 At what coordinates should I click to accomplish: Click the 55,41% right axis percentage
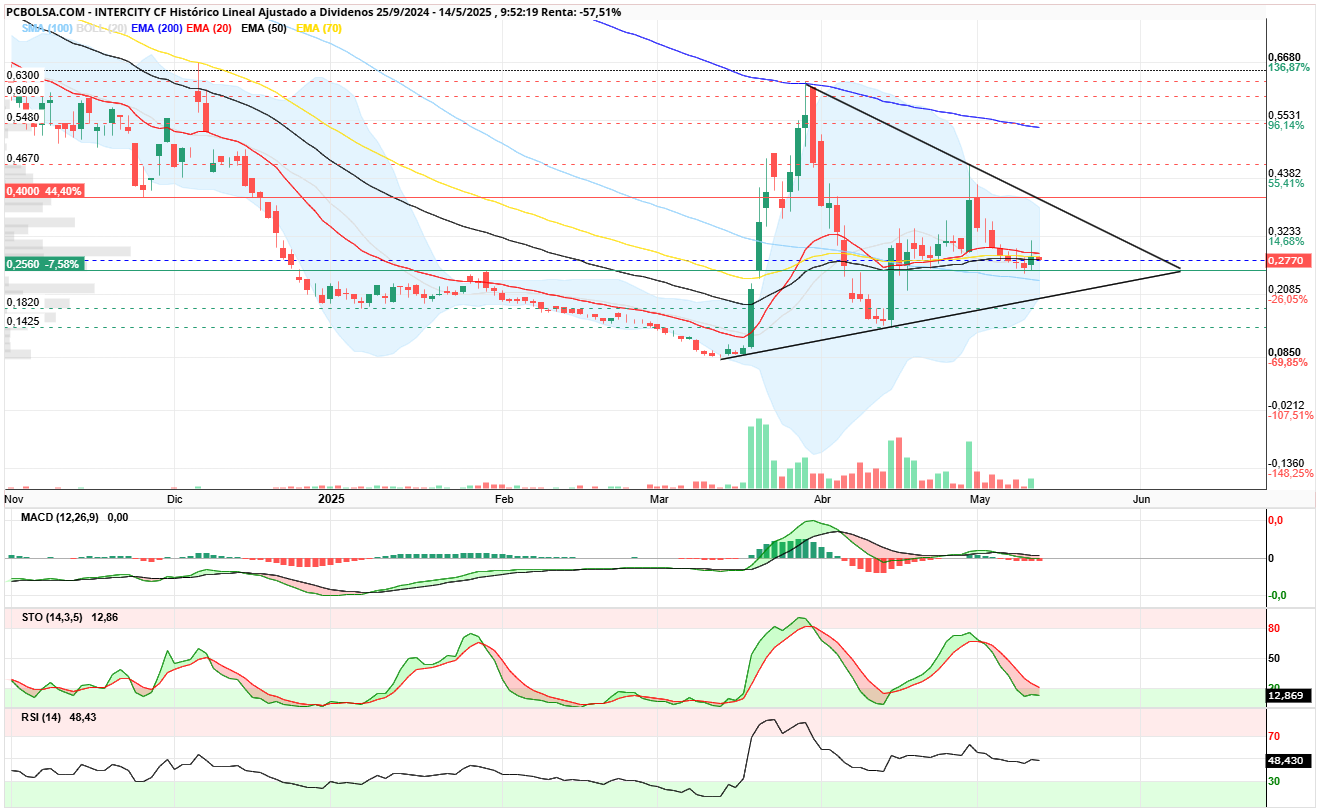pyautogui.click(x=1286, y=184)
